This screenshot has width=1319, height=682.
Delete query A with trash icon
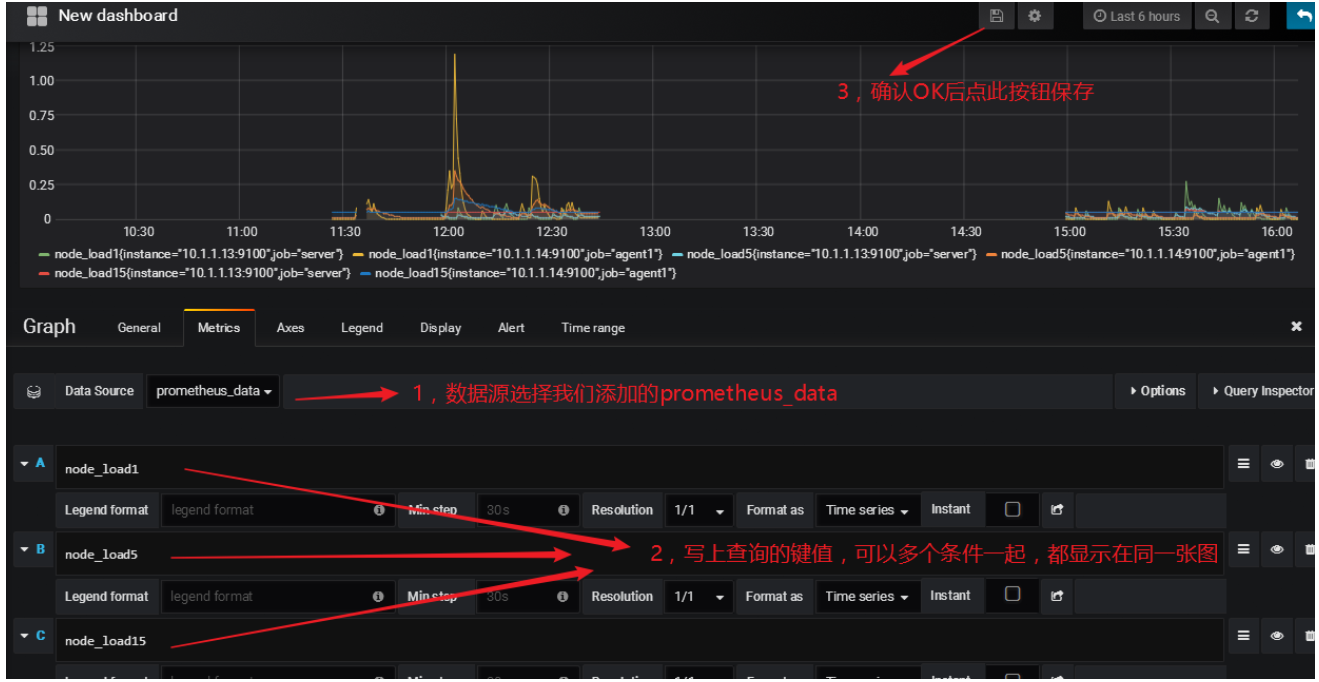click(x=1309, y=464)
